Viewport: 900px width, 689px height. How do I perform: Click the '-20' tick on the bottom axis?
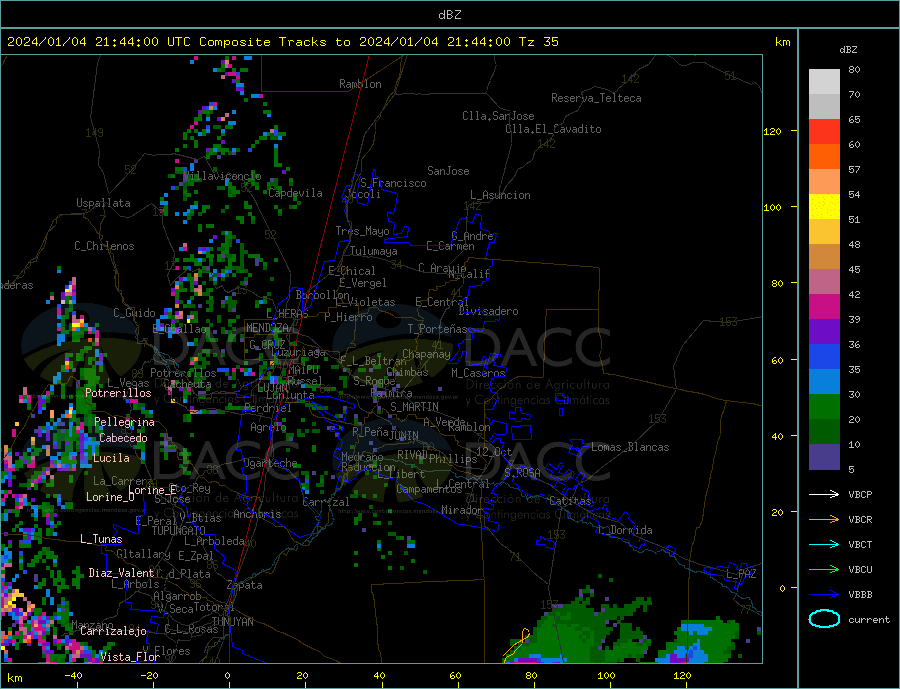149,676
